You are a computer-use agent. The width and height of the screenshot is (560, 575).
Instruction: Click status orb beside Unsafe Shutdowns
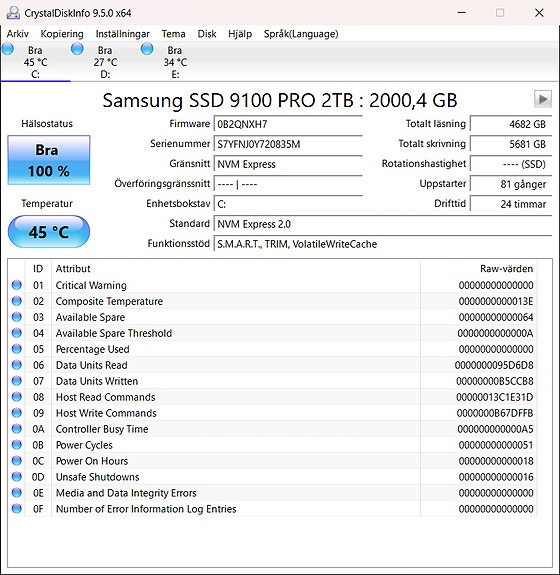tap(17, 477)
